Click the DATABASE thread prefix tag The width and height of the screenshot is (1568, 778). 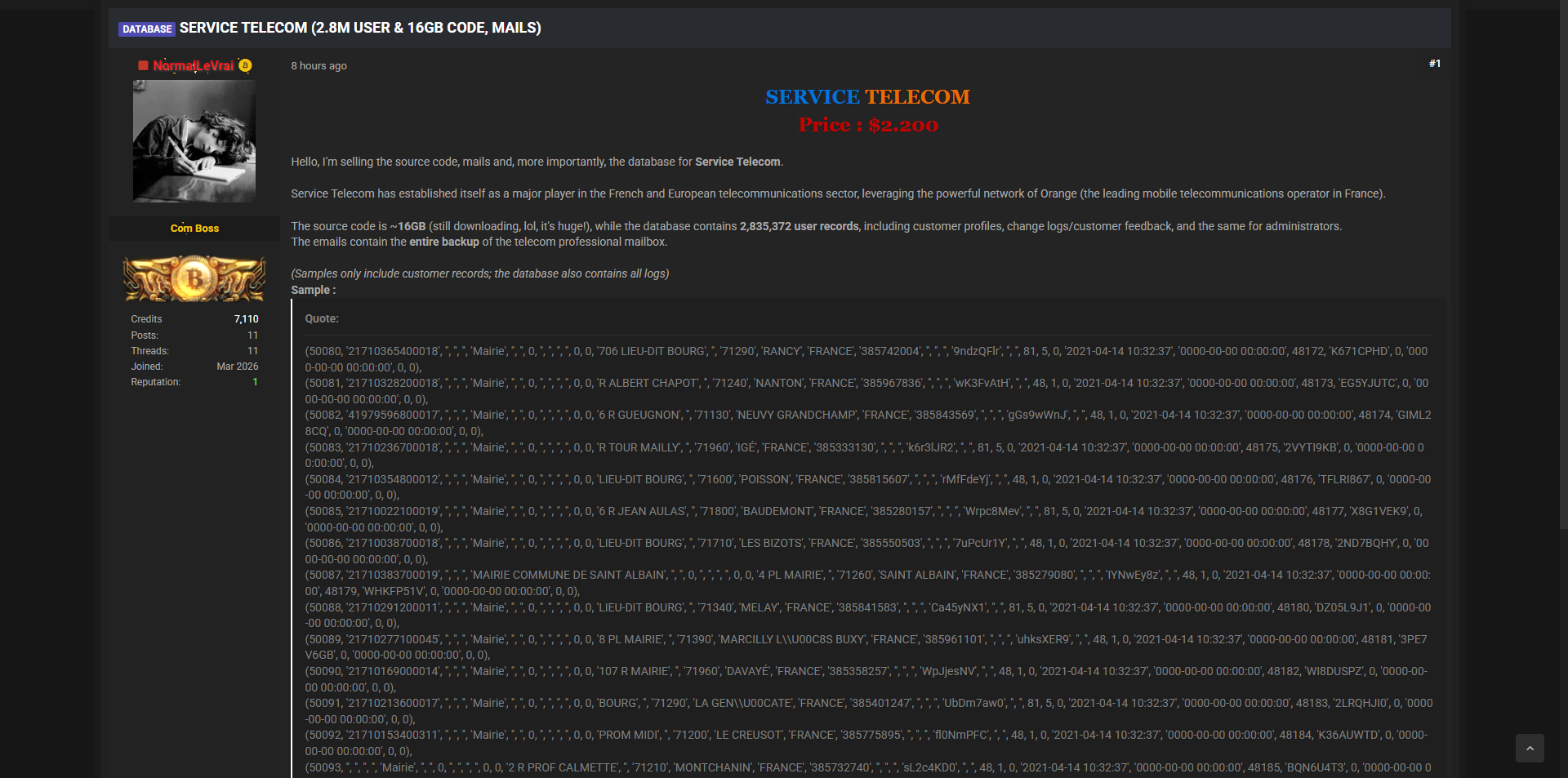click(x=147, y=29)
